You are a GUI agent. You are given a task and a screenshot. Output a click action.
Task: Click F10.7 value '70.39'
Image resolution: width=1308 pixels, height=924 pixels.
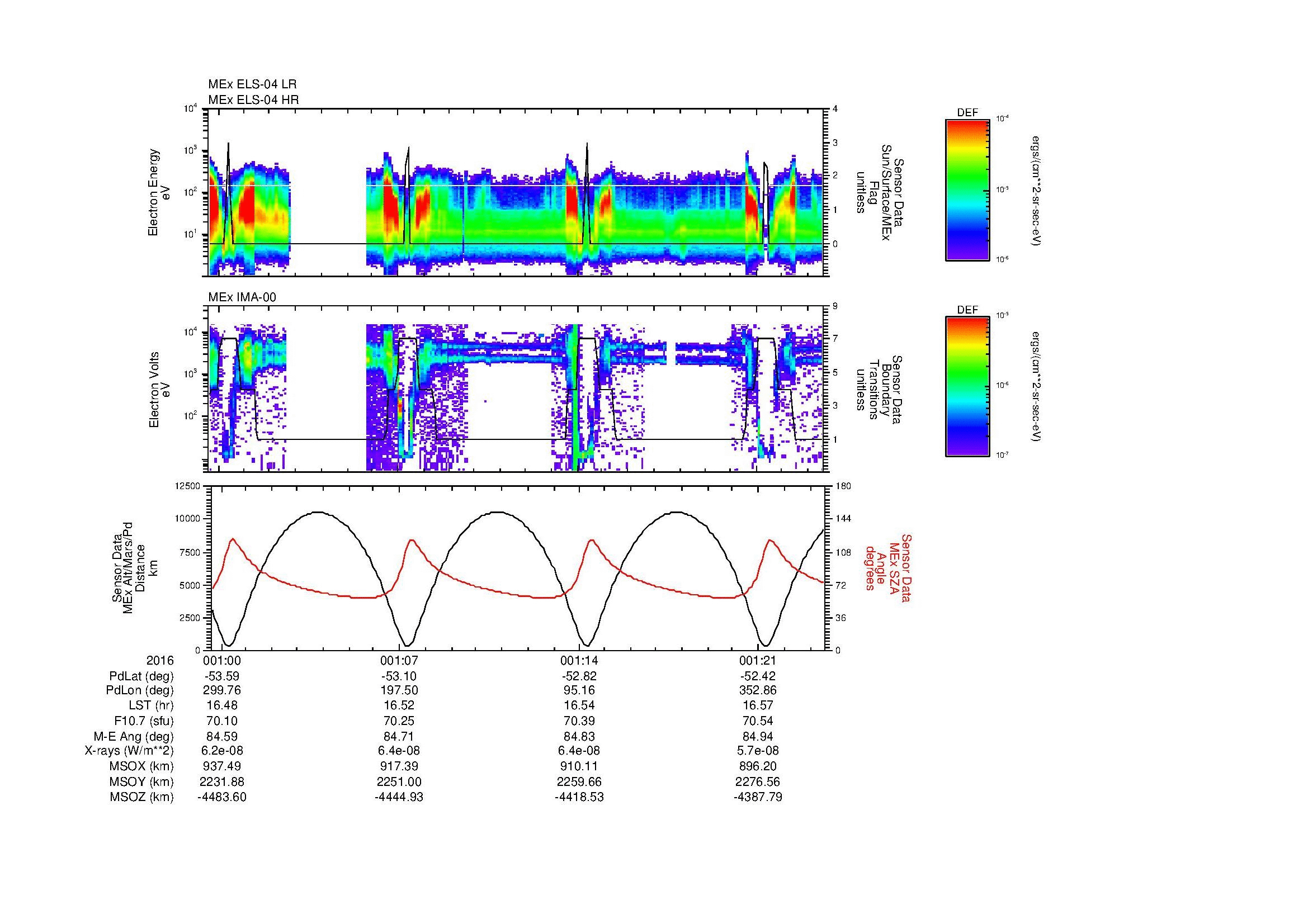pos(579,721)
